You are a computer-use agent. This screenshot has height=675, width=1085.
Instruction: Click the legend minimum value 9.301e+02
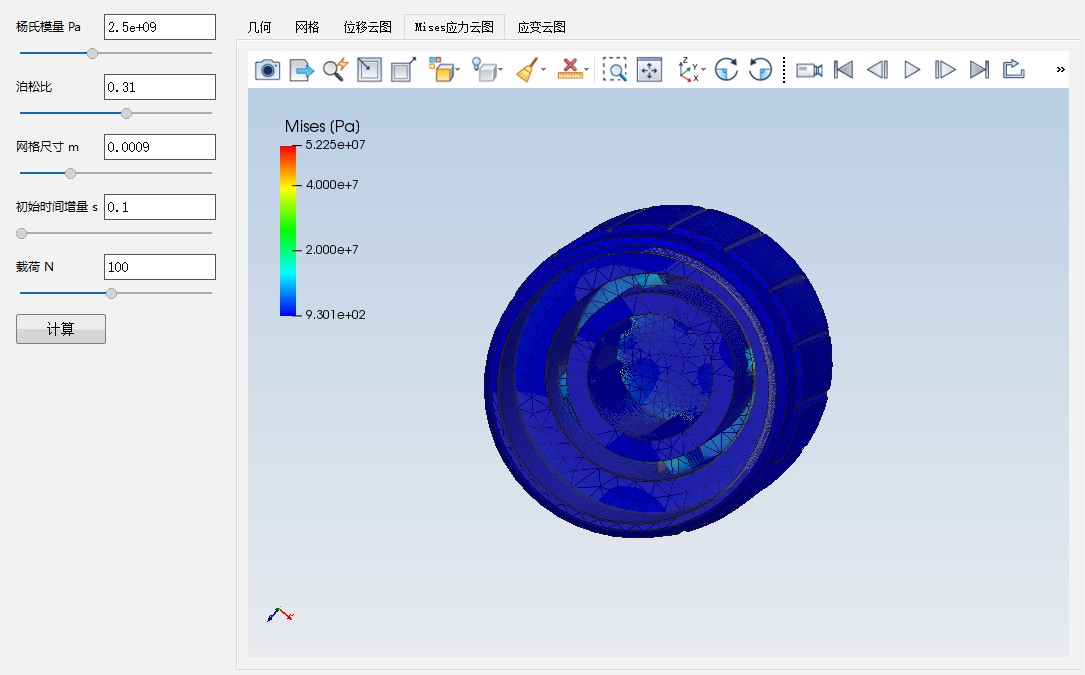click(336, 315)
